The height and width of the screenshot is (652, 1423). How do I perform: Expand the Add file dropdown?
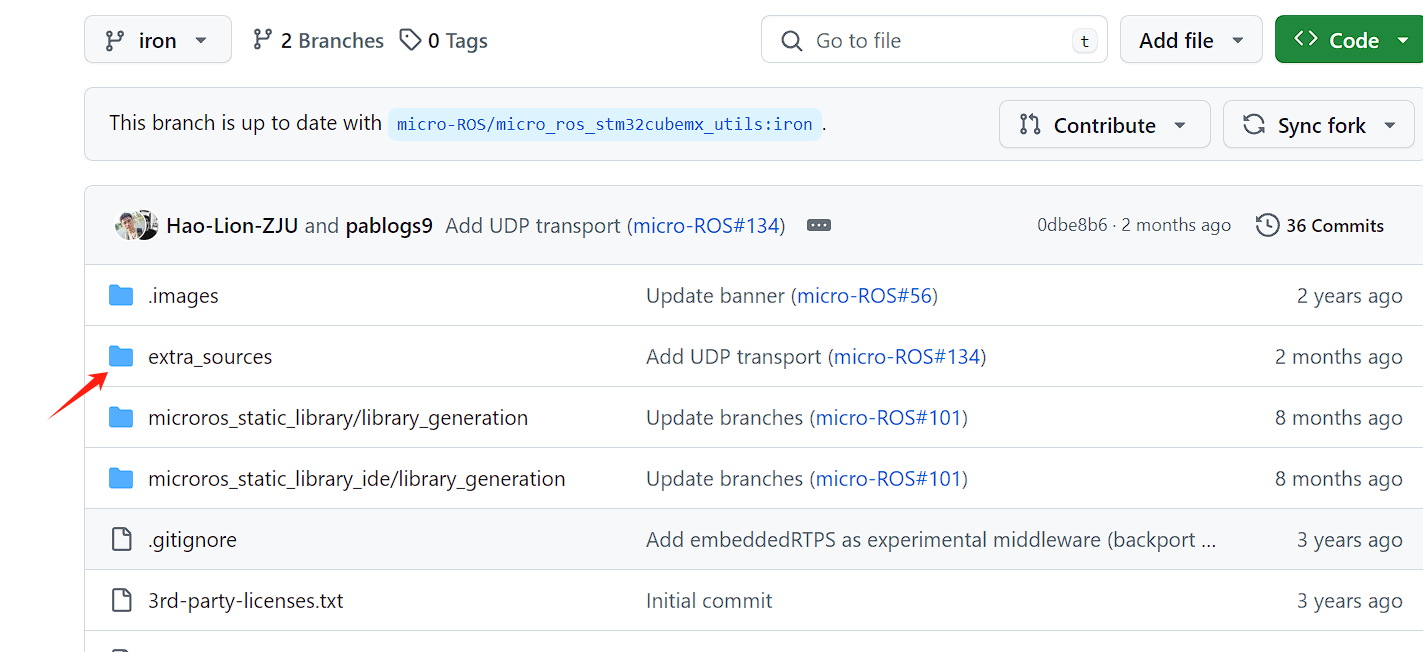[1190, 41]
